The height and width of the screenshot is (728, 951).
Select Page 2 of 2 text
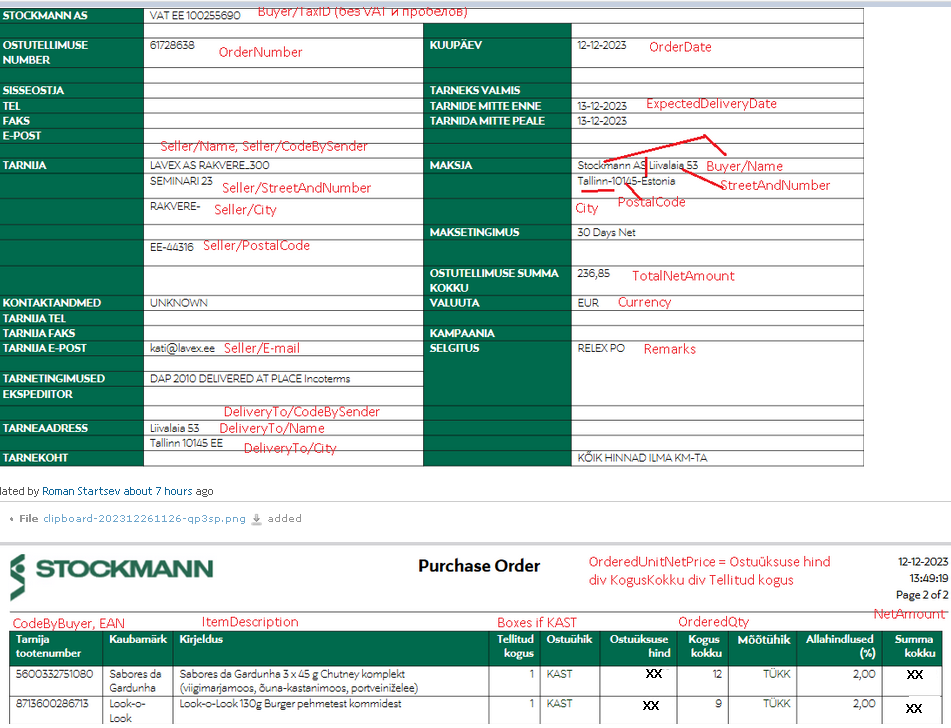[922, 595]
